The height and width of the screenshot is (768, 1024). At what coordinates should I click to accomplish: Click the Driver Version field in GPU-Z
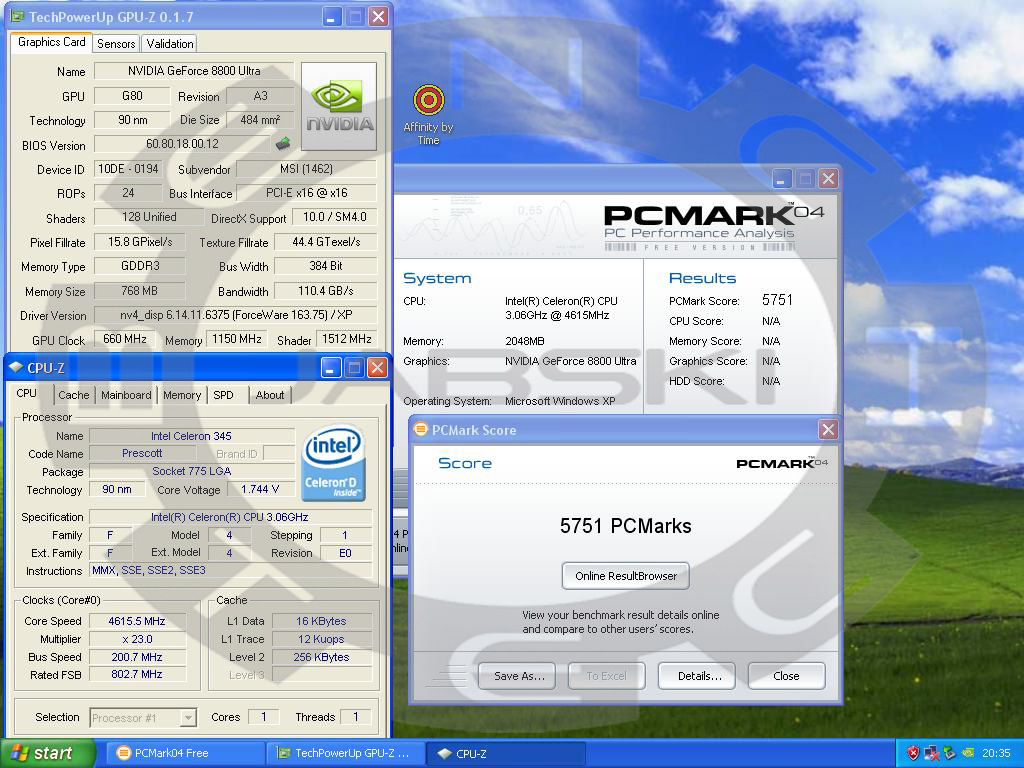pyautogui.click(x=236, y=315)
